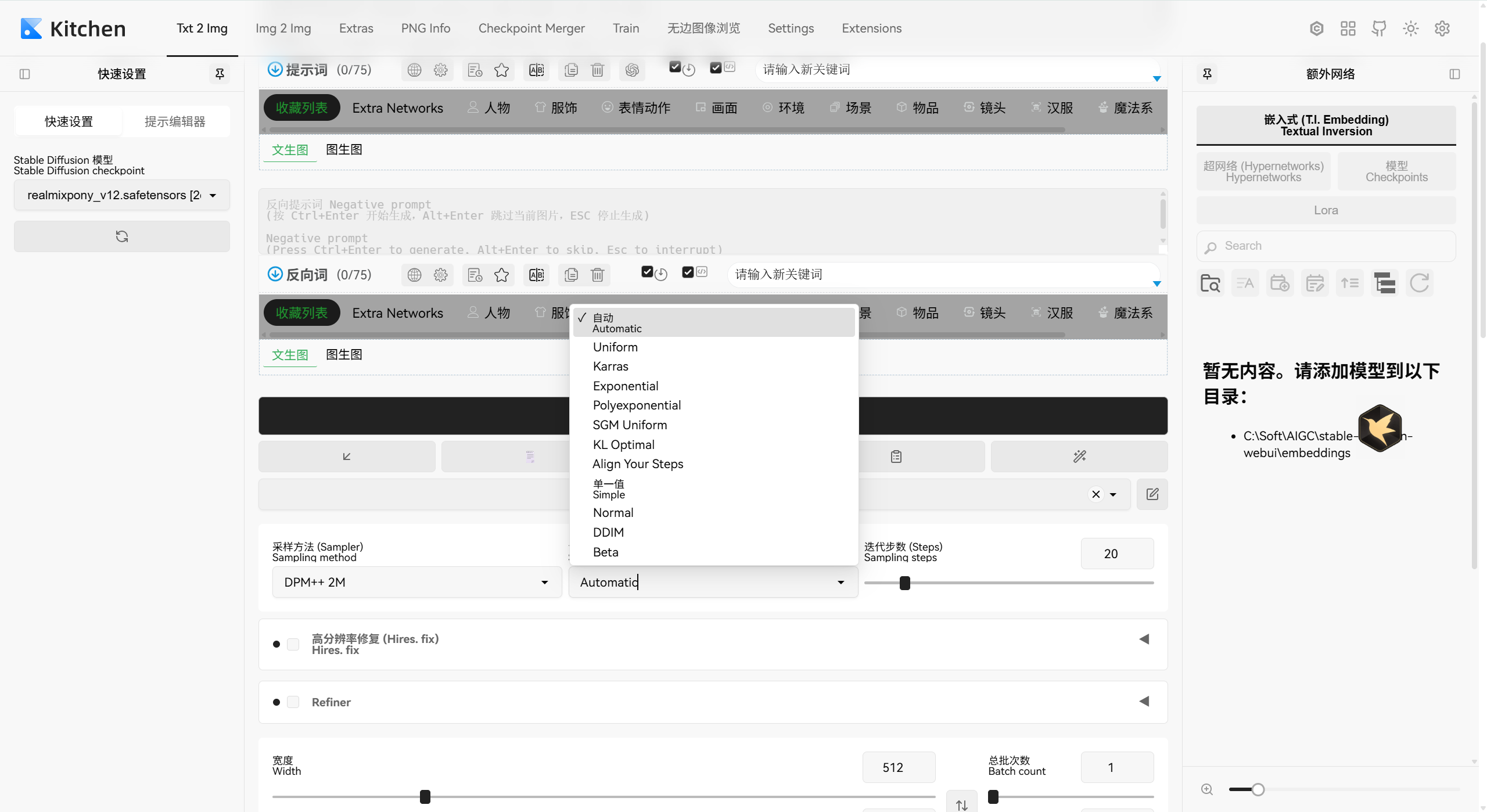
Task: Click the star favorite icon in prompt toolbar
Action: (x=501, y=70)
